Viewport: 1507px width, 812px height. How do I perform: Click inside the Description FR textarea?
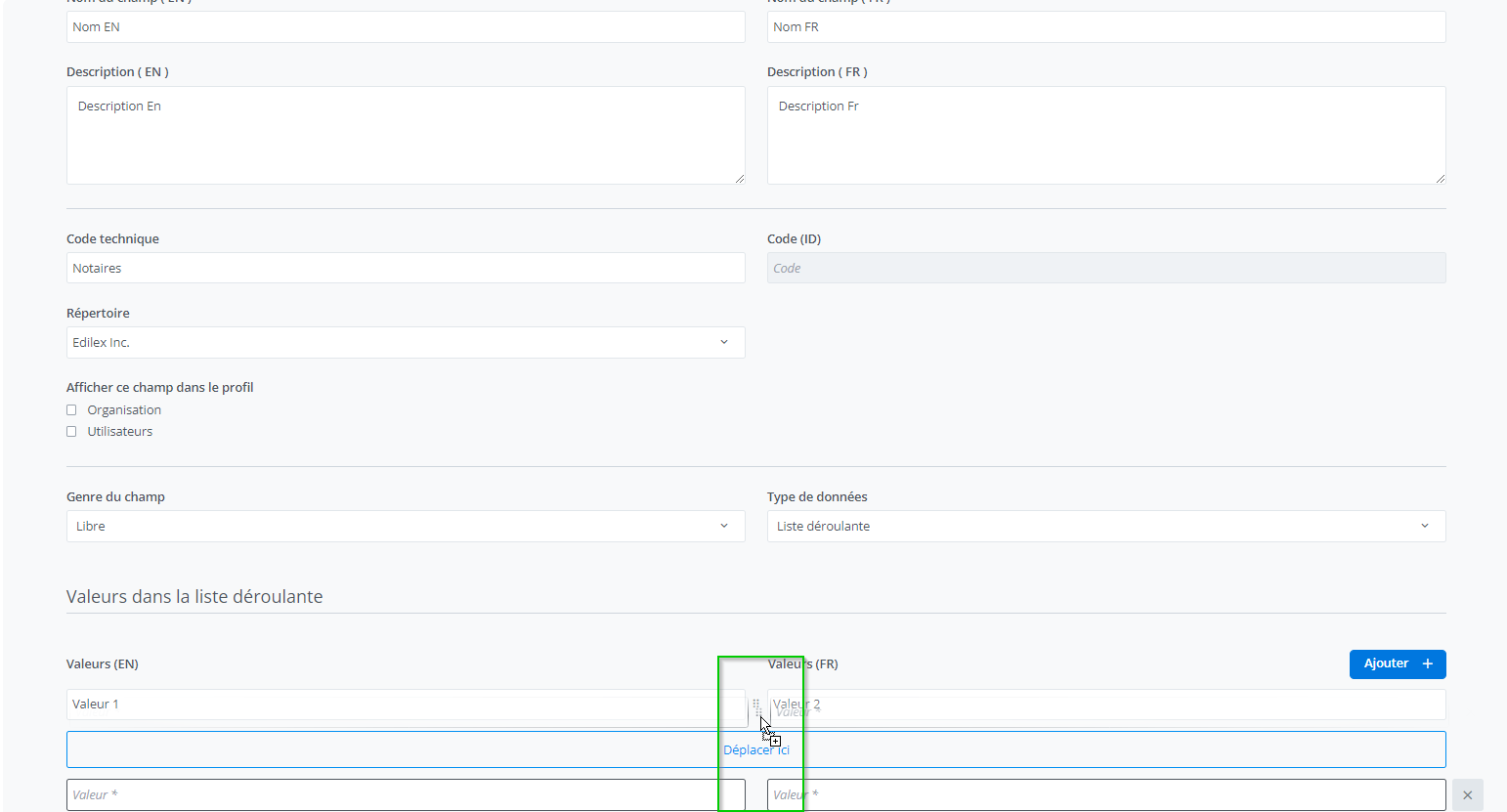point(1105,135)
